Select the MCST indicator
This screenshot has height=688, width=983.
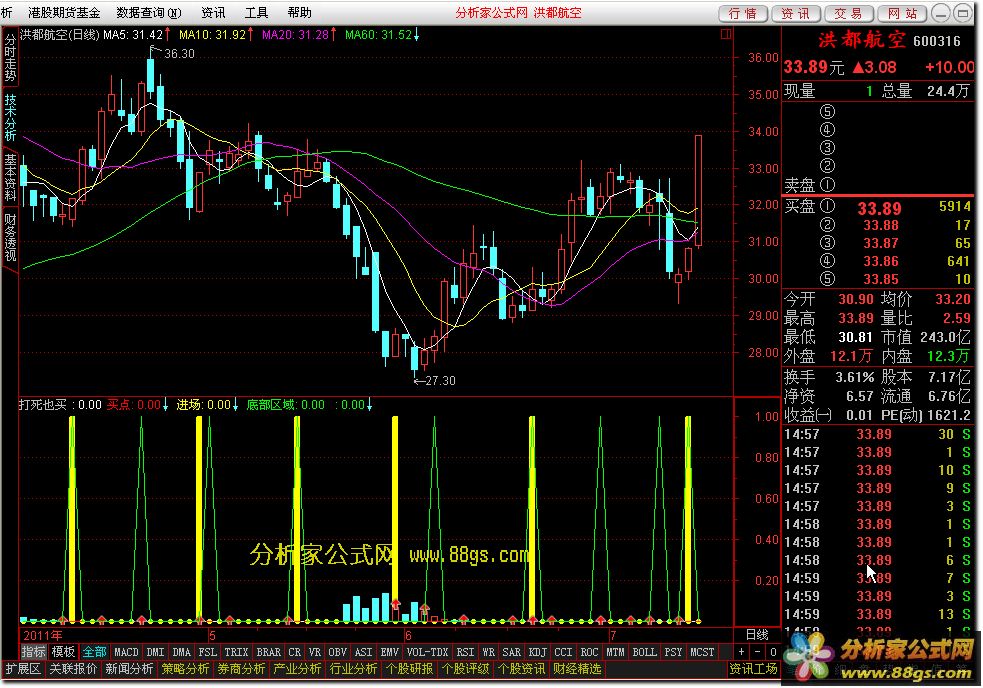tap(702, 652)
